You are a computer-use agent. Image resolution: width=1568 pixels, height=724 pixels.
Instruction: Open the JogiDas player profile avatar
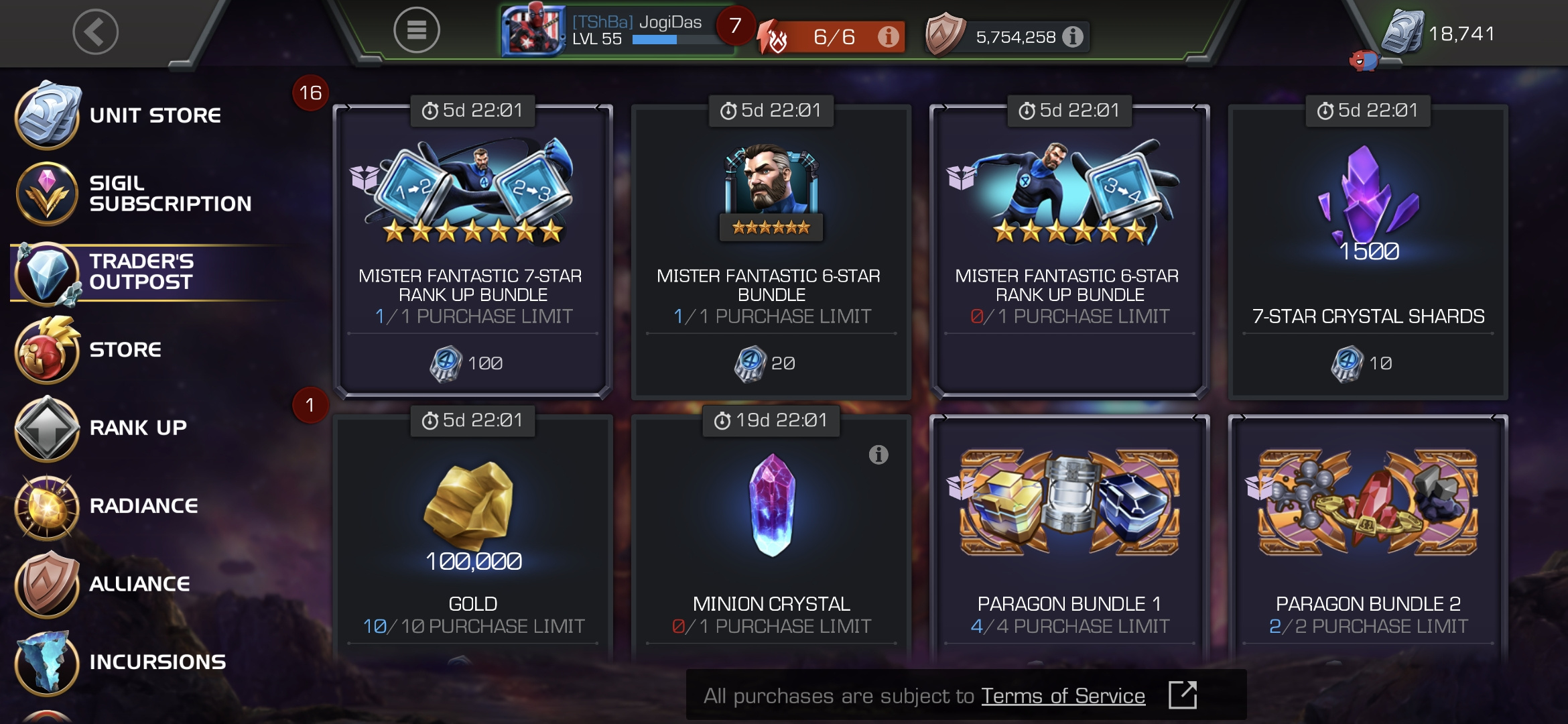click(x=534, y=30)
